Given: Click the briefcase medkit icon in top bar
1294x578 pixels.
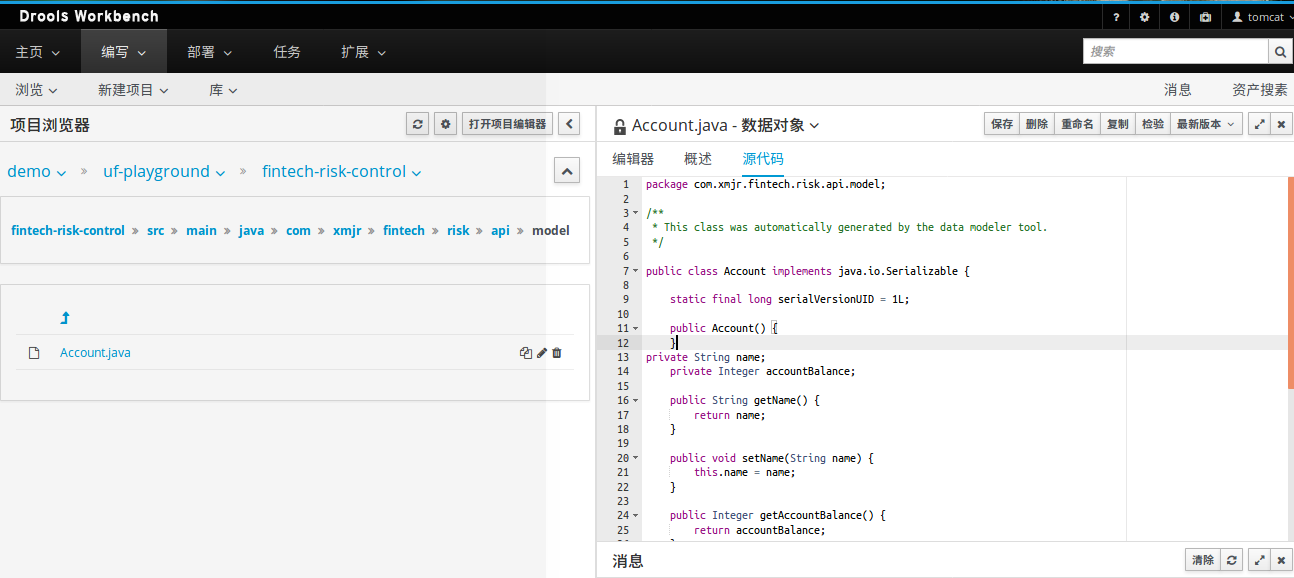Looking at the screenshot, I should tap(1205, 17).
